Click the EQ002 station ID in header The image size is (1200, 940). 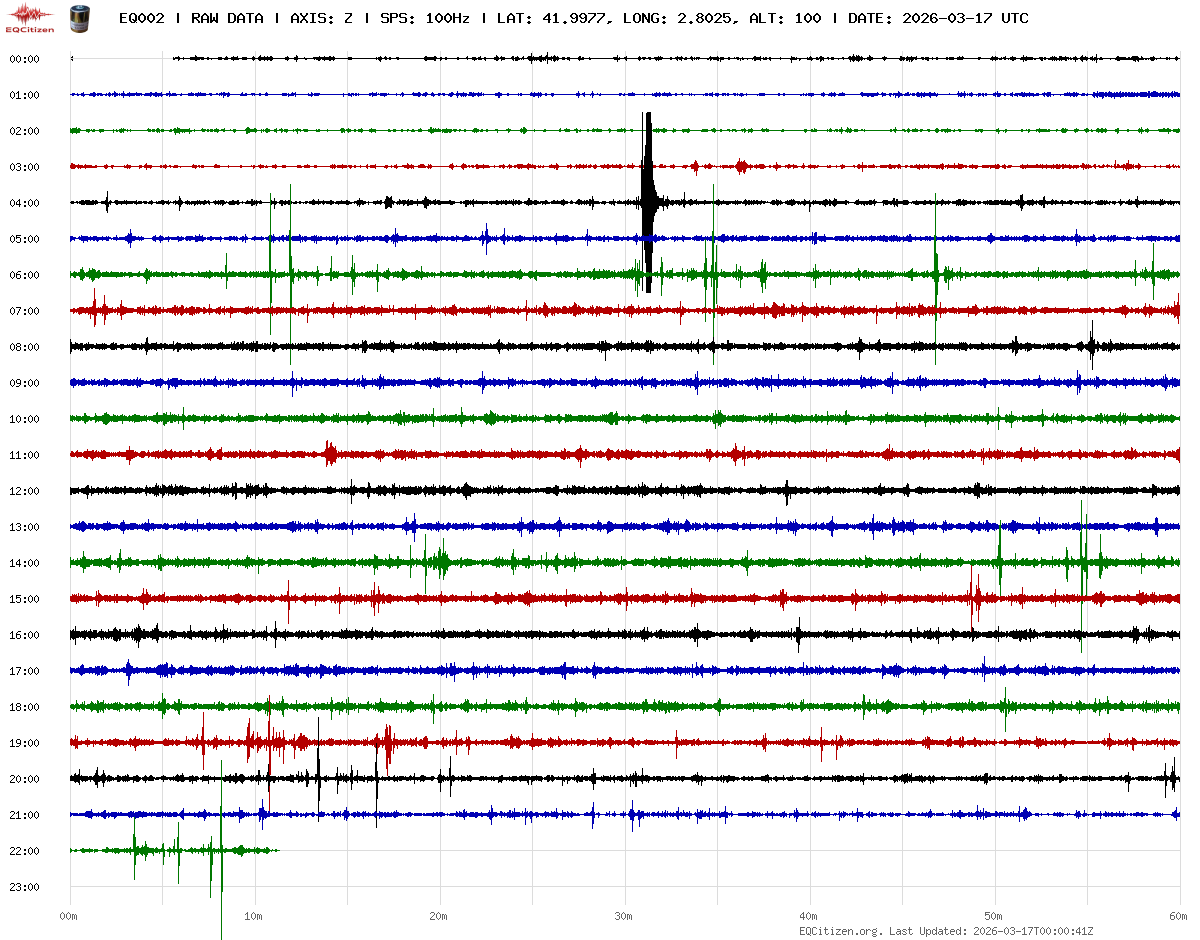pyautogui.click(x=141, y=18)
